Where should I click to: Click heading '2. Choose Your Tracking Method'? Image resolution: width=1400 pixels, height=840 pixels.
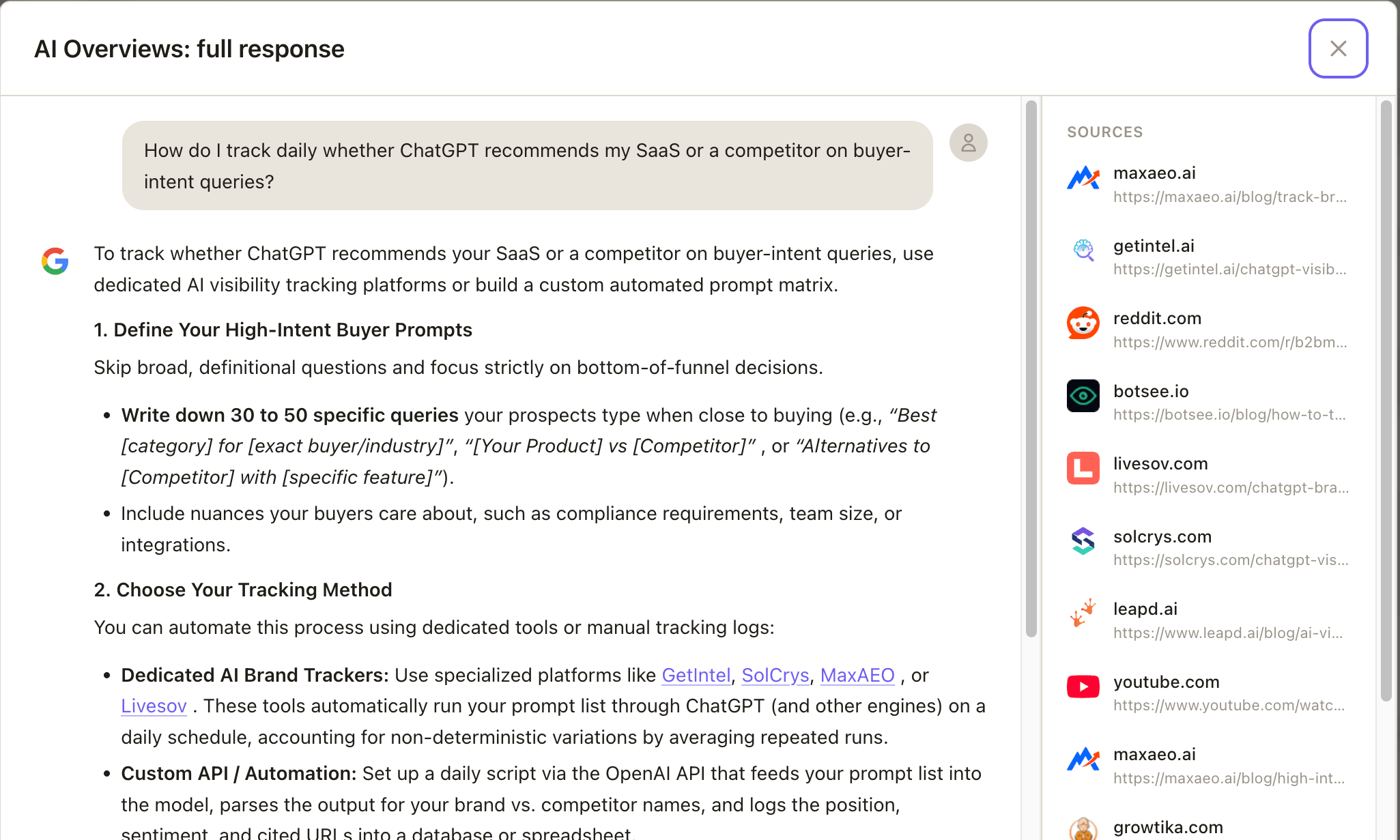[x=243, y=590]
